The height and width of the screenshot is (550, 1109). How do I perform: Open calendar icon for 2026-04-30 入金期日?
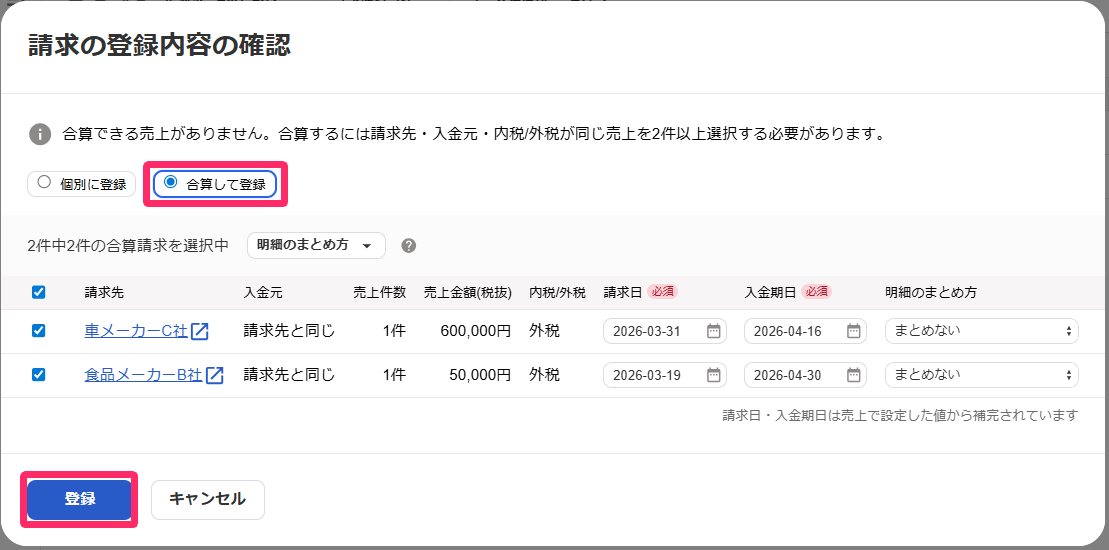pyautogui.click(x=854, y=375)
